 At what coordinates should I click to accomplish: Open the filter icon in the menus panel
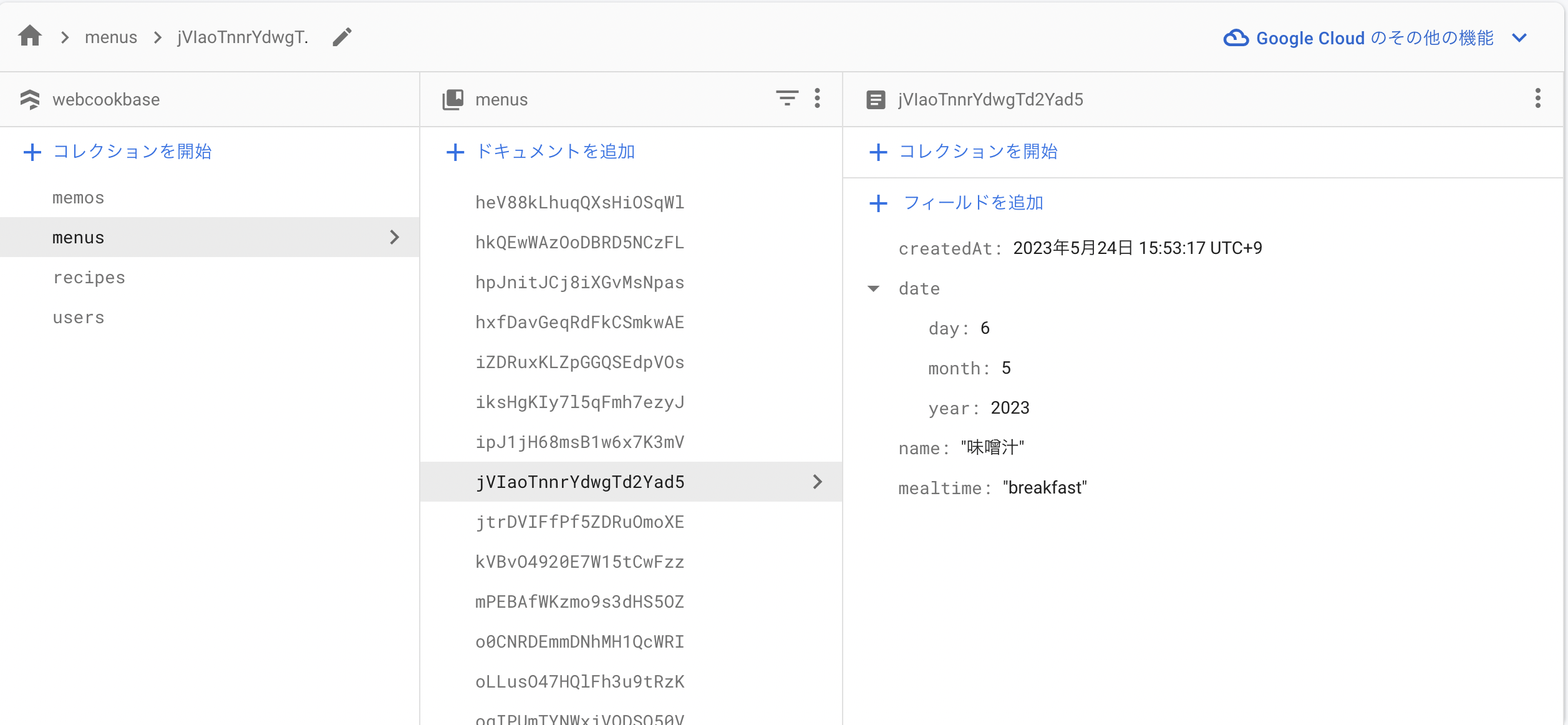point(787,99)
